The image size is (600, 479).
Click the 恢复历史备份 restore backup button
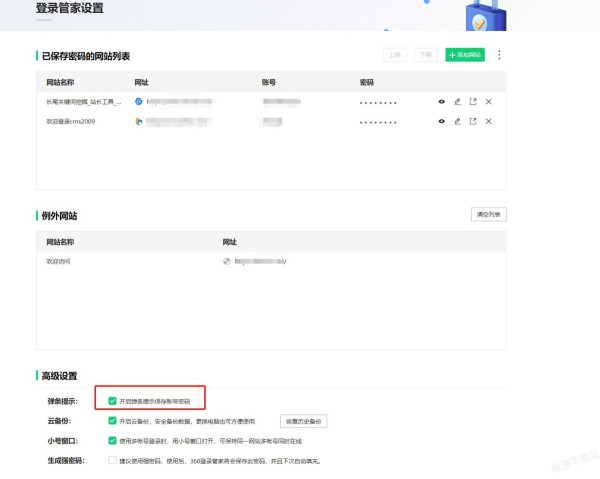tap(304, 421)
